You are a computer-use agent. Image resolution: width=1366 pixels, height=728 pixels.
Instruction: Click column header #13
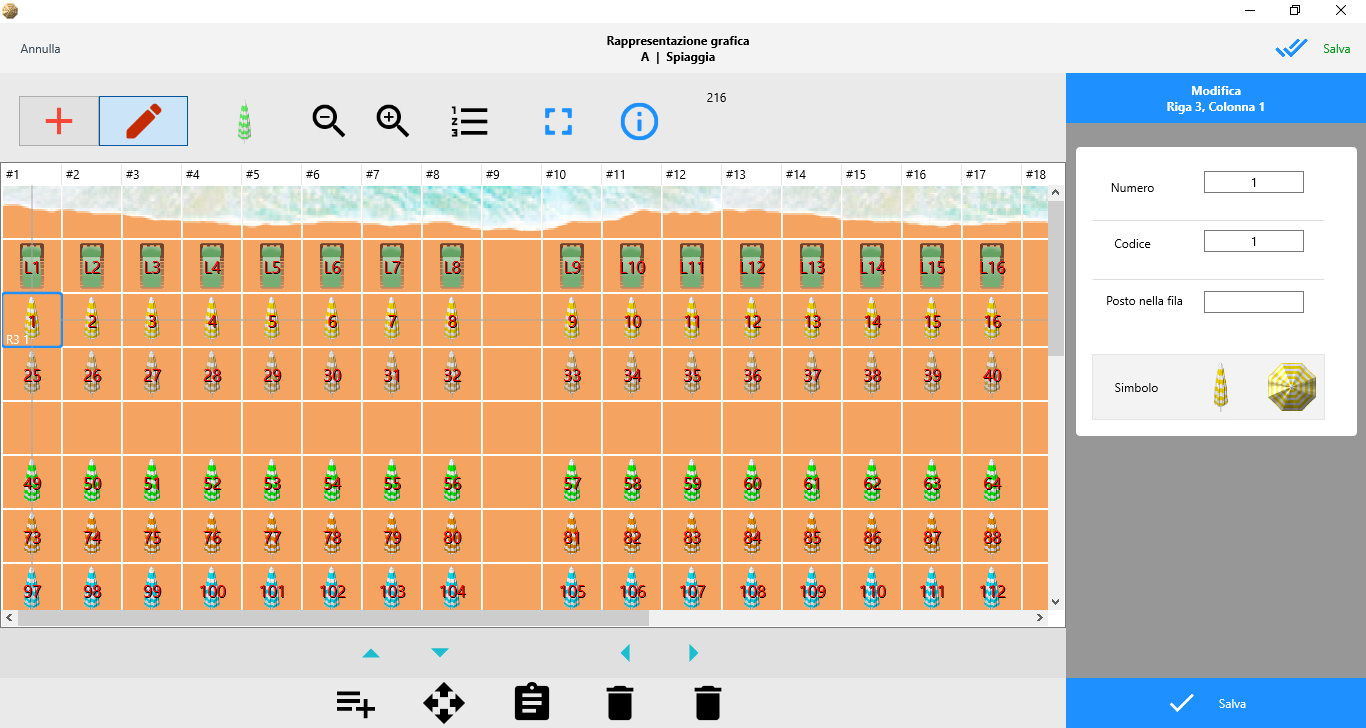coord(752,174)
